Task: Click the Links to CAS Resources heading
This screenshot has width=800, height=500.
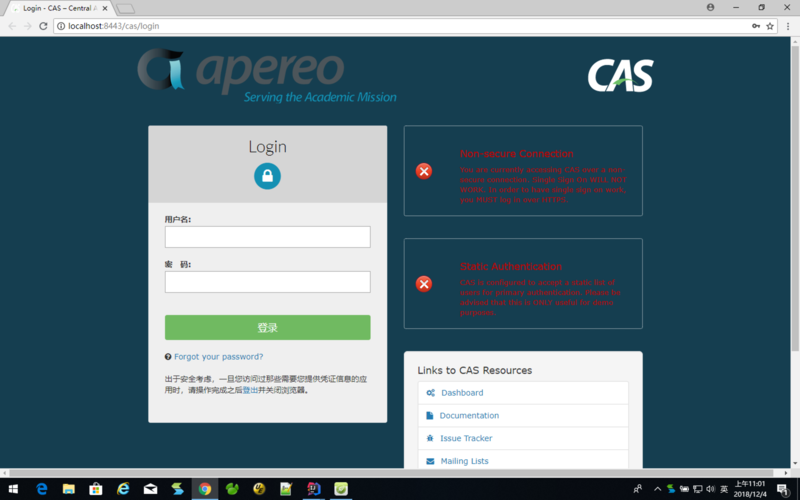Action: [x=474, y=370]
